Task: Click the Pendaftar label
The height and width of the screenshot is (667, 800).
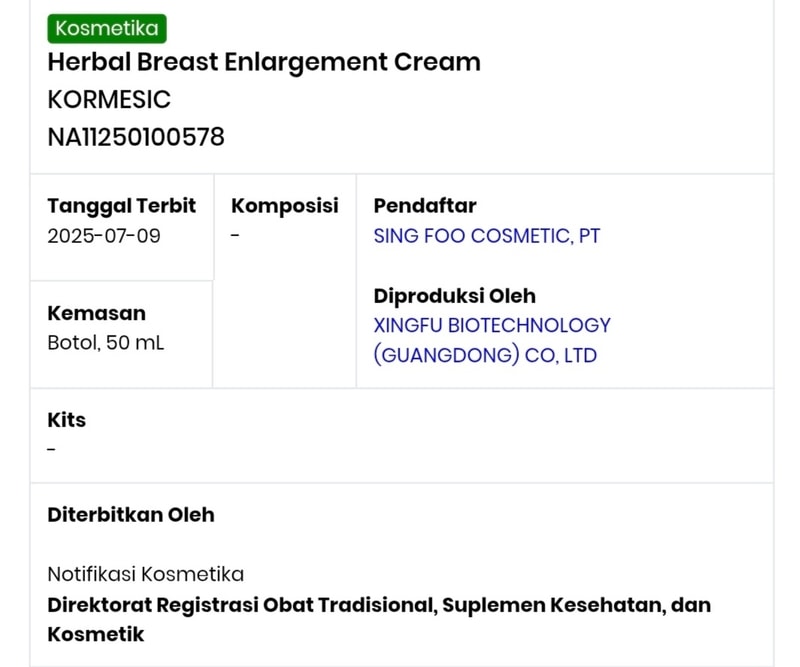Action: tap(425, 206)
